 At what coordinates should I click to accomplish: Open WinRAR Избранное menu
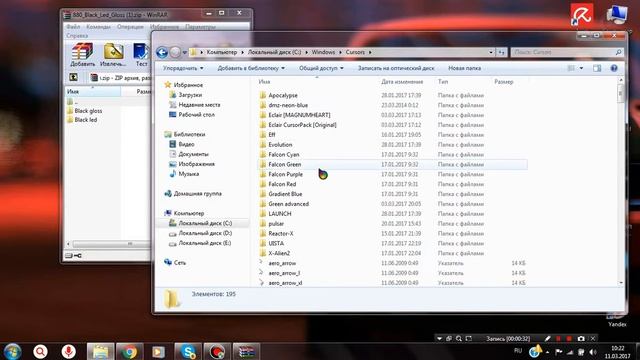point(164,27)
